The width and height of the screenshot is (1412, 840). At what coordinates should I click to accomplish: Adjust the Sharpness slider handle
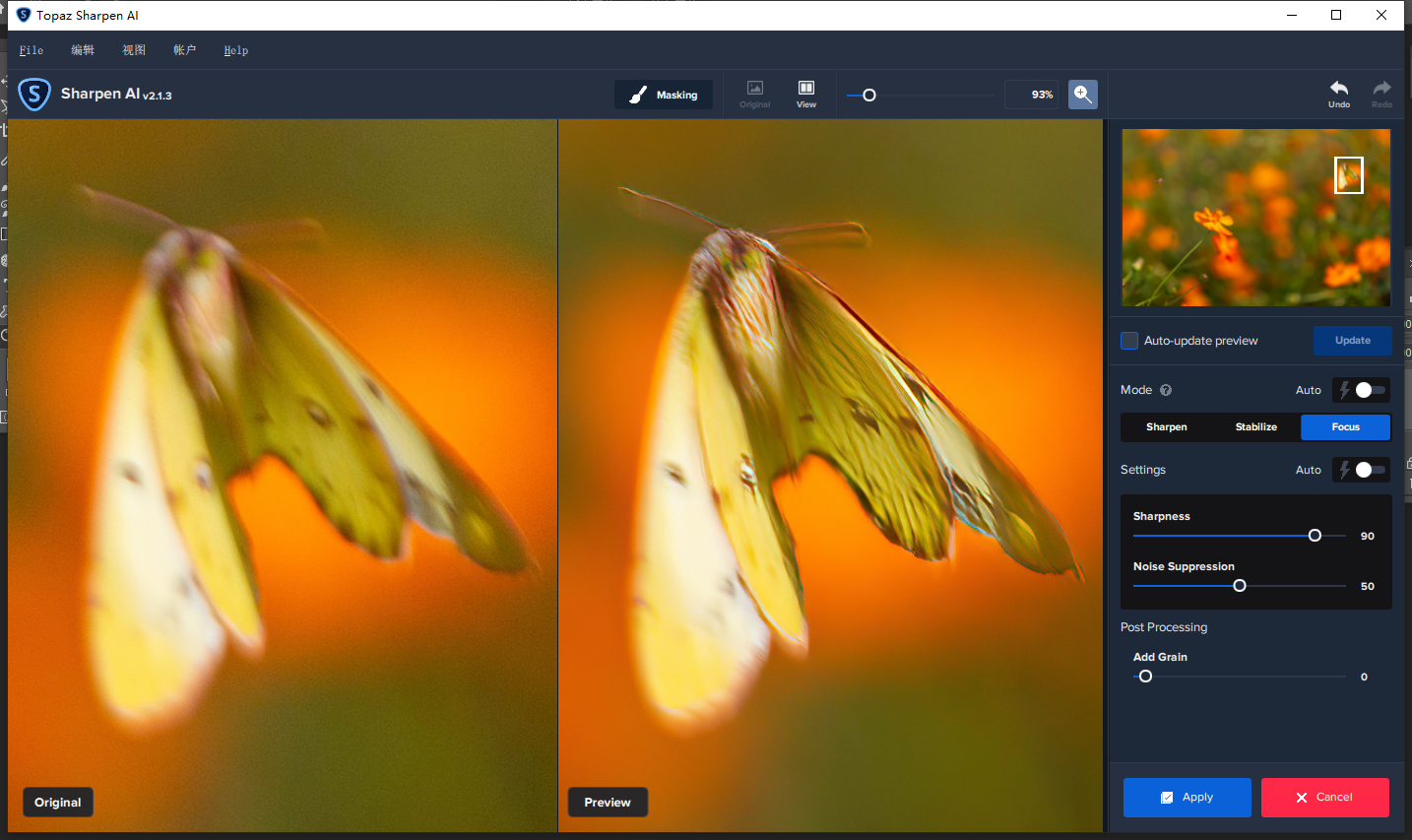1315,536
